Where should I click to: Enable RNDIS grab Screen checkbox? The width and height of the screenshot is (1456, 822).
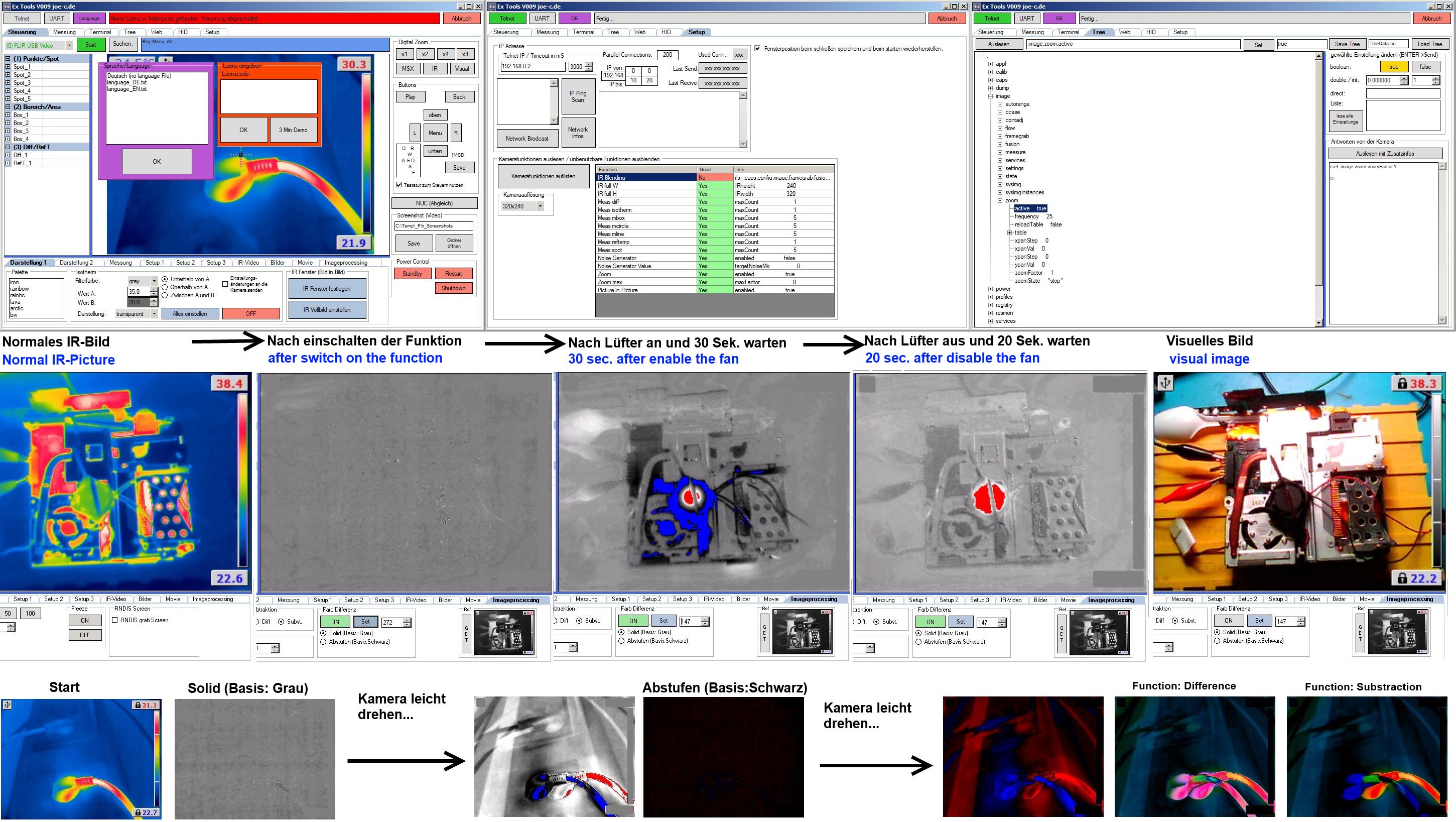pos(115,620)
